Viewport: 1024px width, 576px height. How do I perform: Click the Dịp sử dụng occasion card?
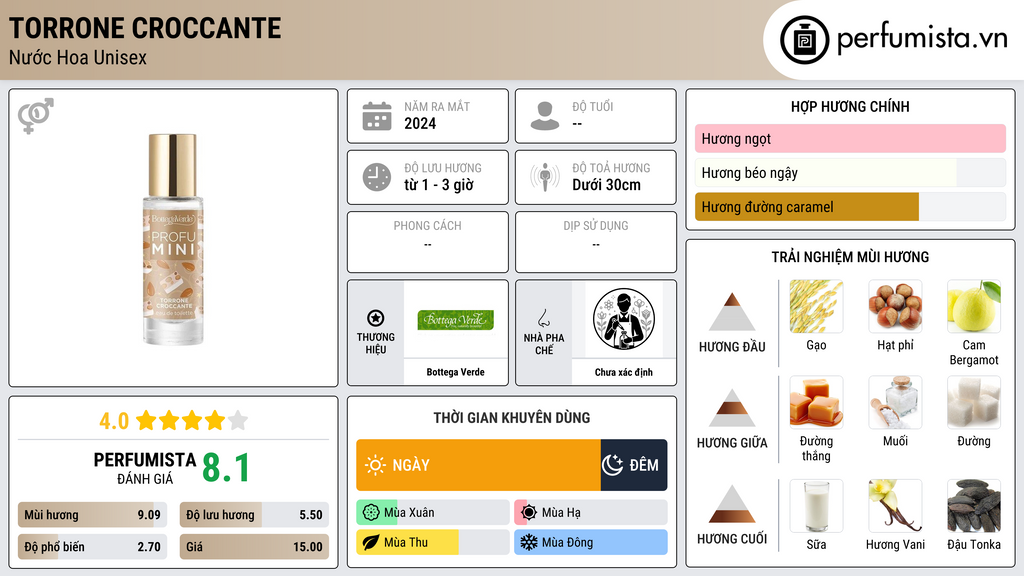(x=596, y=242)
